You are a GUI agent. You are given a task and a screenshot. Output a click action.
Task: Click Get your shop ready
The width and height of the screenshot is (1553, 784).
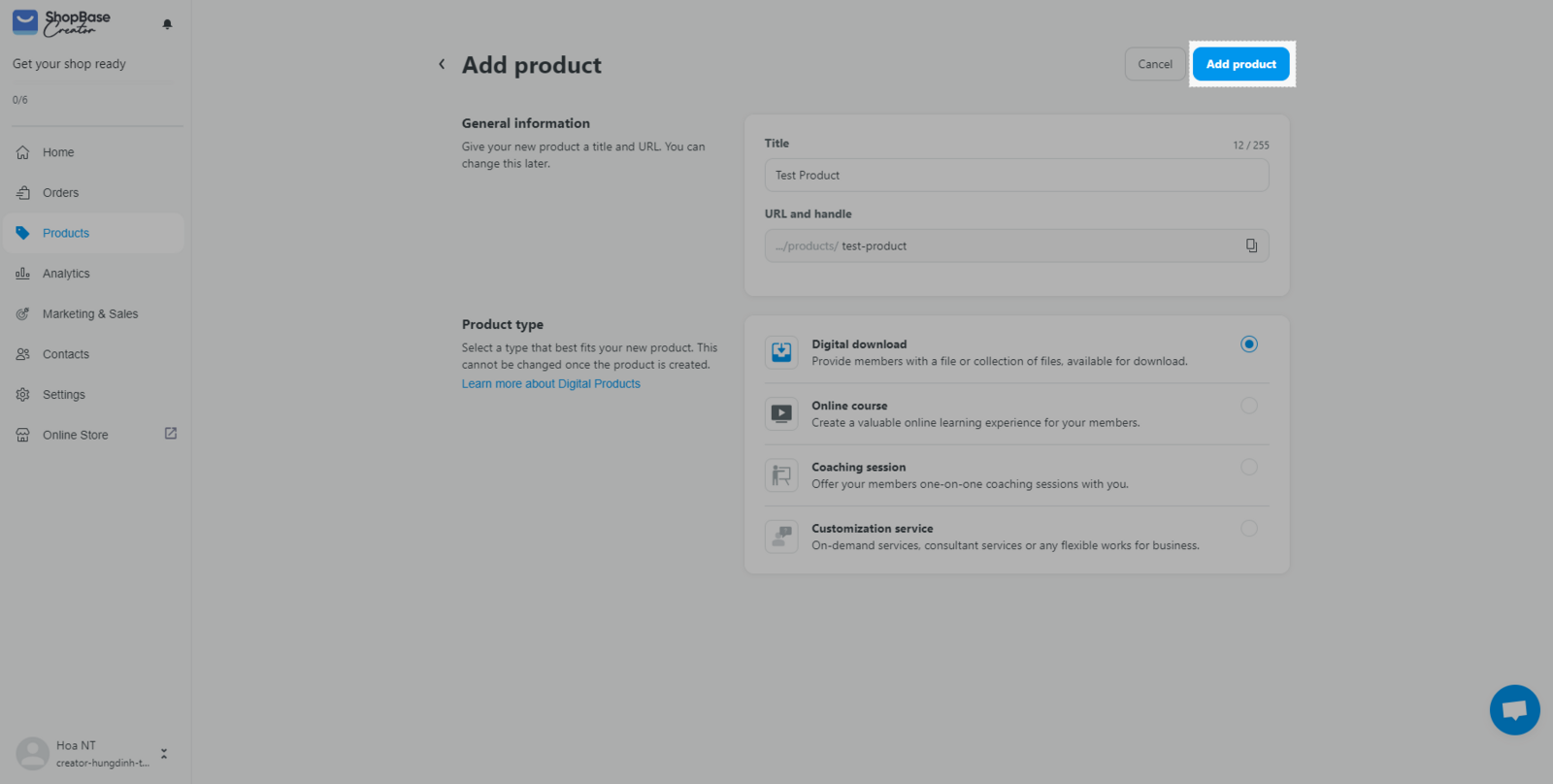69,64
